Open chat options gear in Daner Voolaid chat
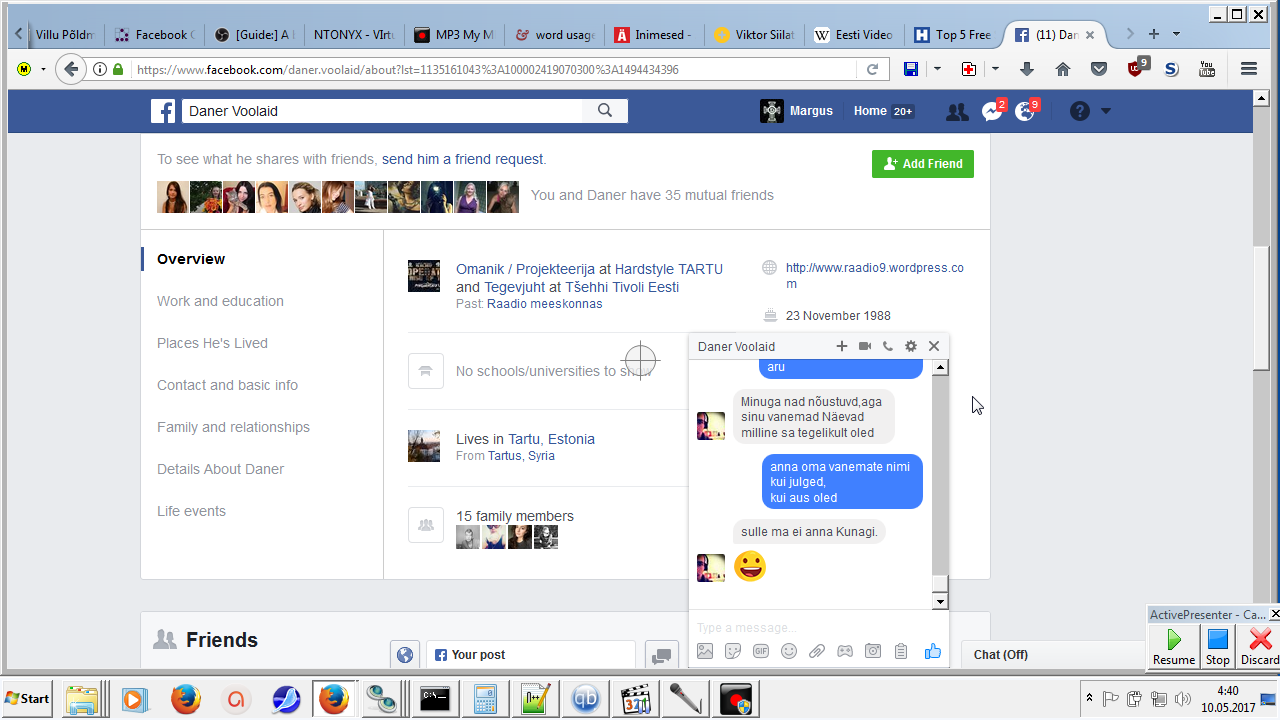This screenshot has width=1280, height=720. click(x=911, y=346)
